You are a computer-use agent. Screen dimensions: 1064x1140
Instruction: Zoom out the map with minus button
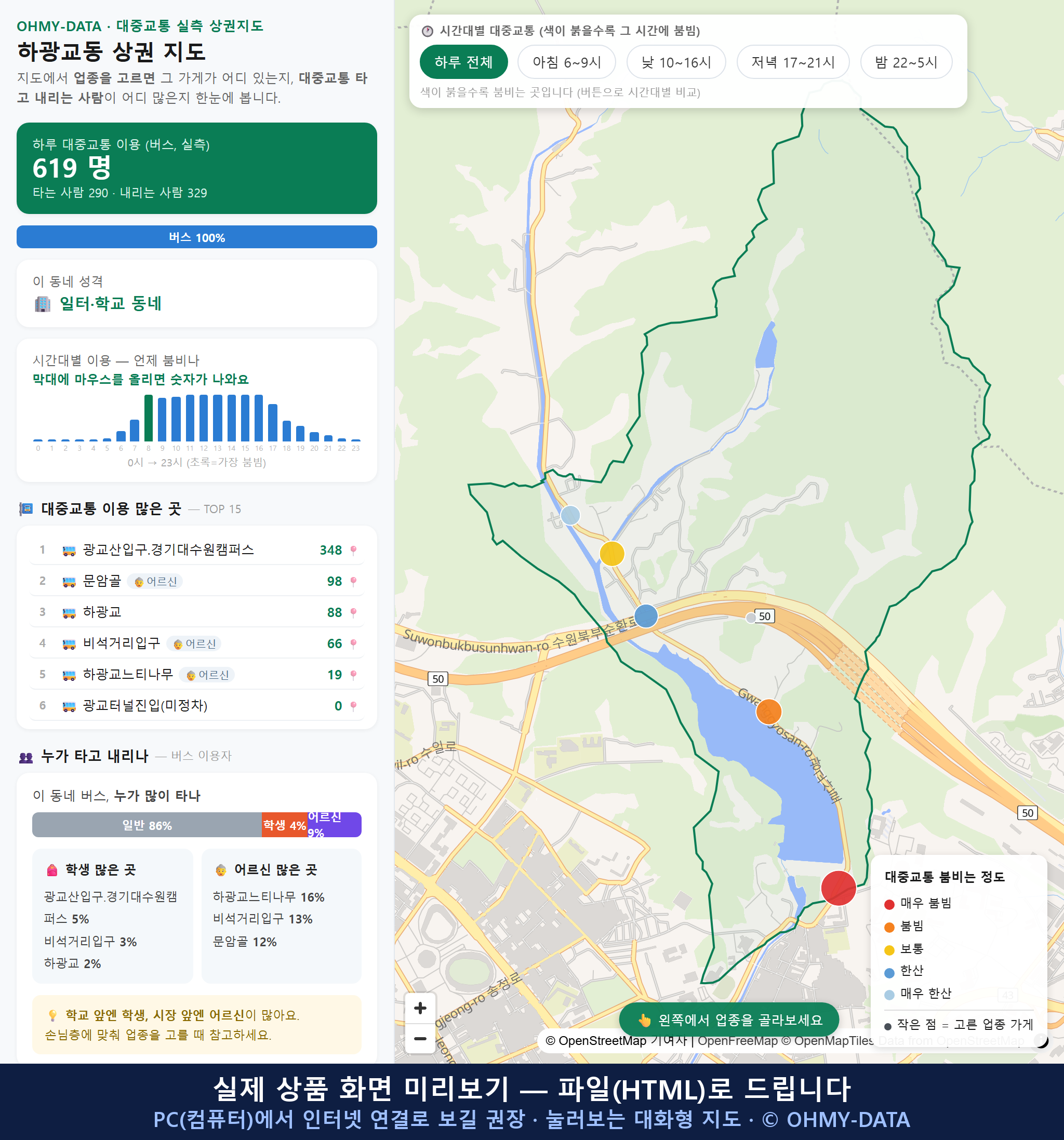[x=420, y=1038]
